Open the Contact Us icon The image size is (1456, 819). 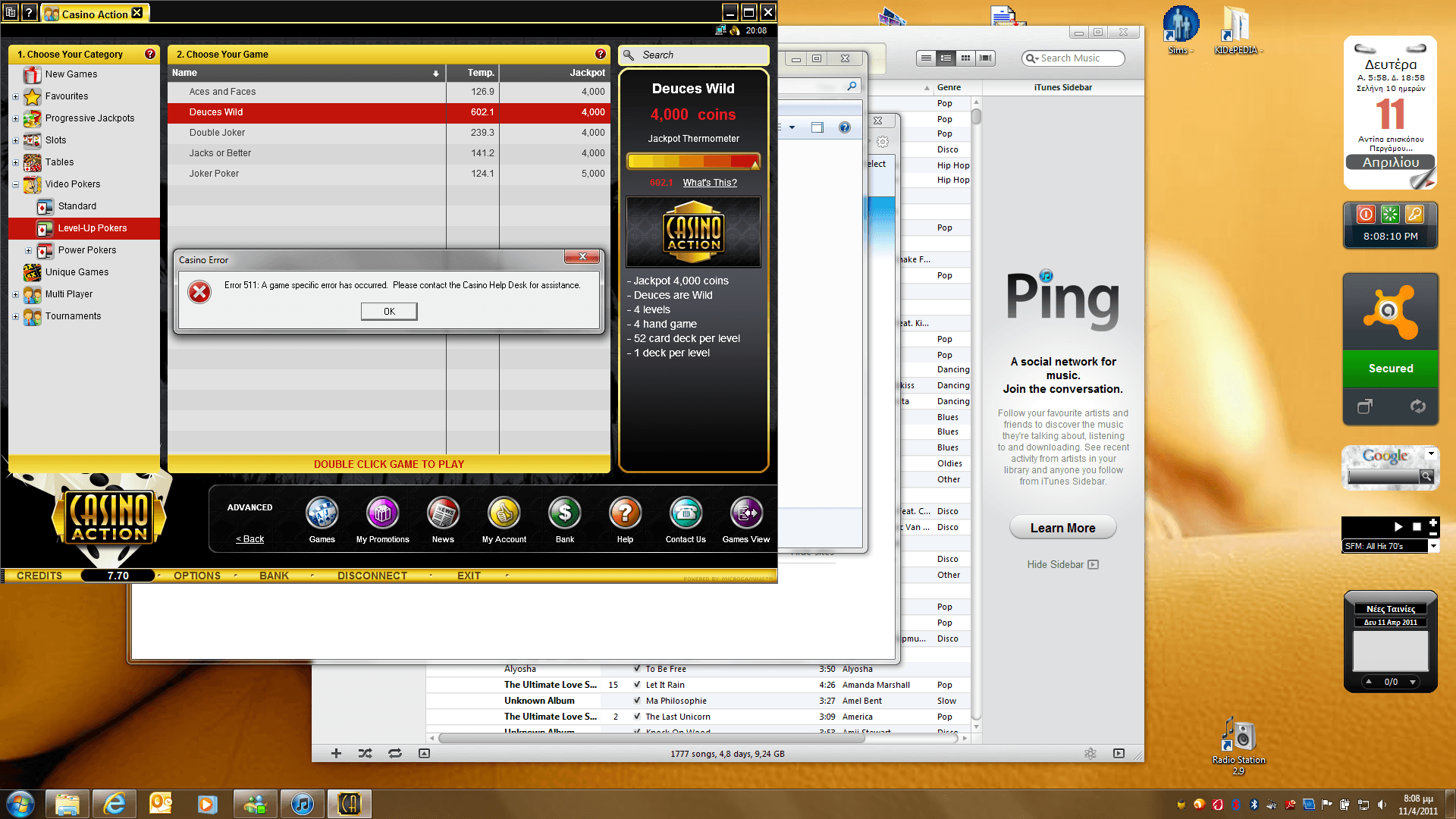pos(686,513)
